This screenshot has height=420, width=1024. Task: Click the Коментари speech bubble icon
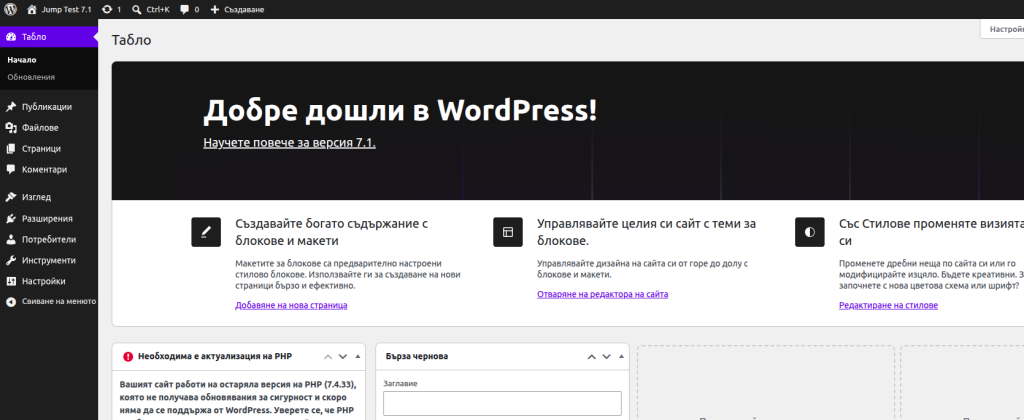(10, 169)
